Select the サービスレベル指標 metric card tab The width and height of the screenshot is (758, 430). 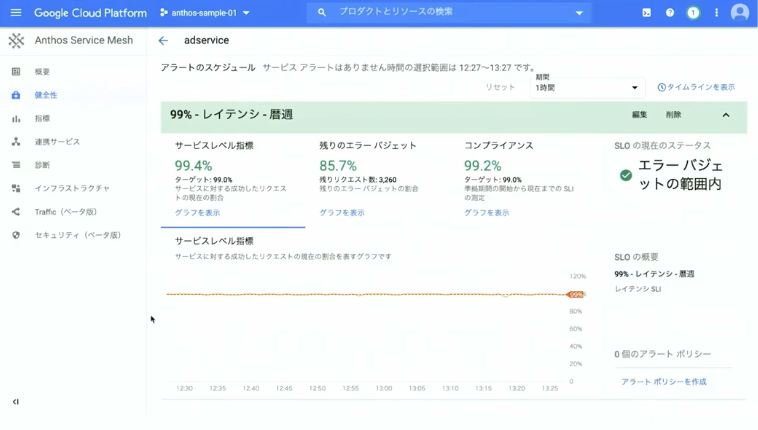coord(233,179)
